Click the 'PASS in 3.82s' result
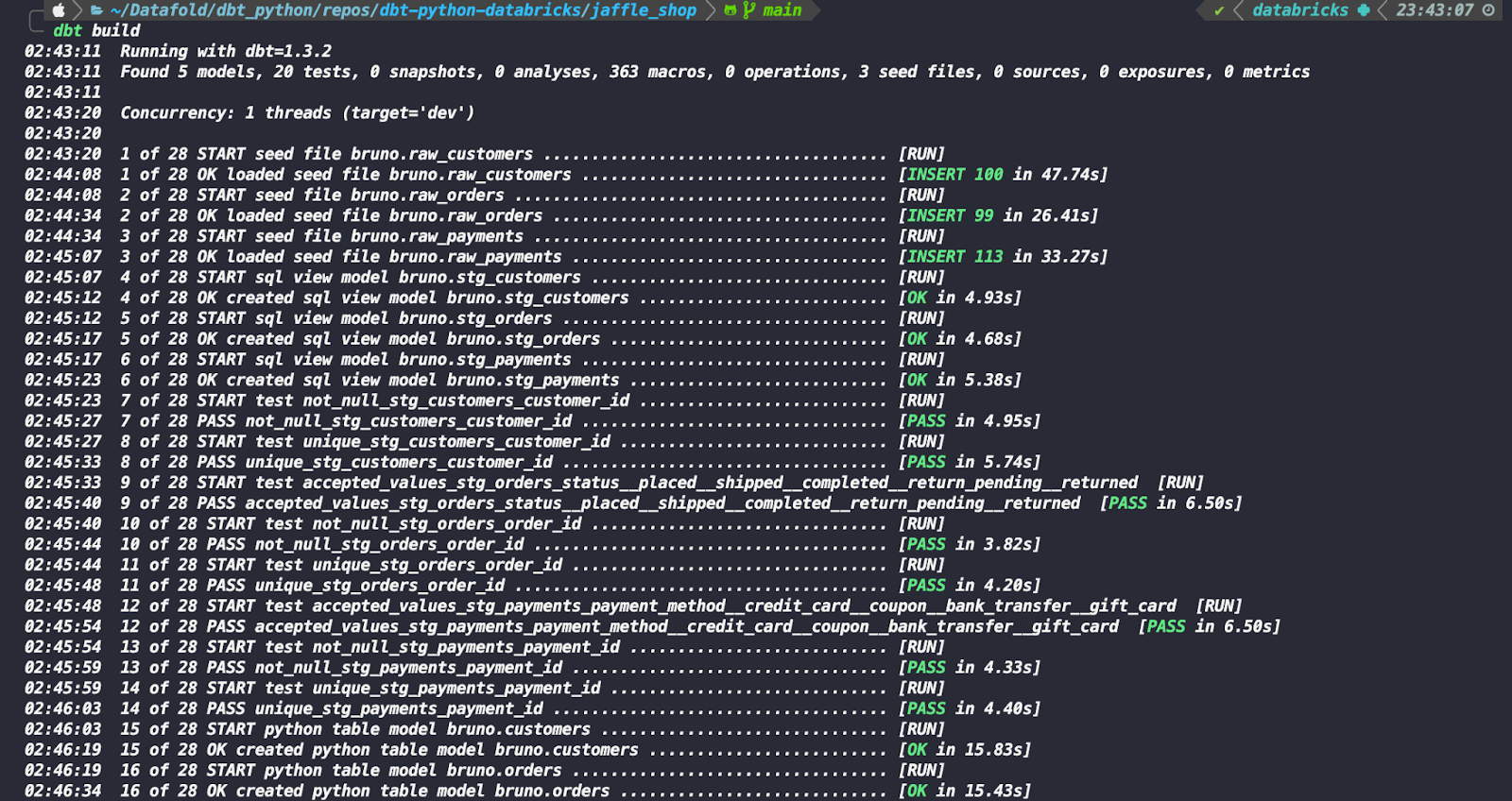The height and width of the screenshot is (801, 1512). pos(970,545)
